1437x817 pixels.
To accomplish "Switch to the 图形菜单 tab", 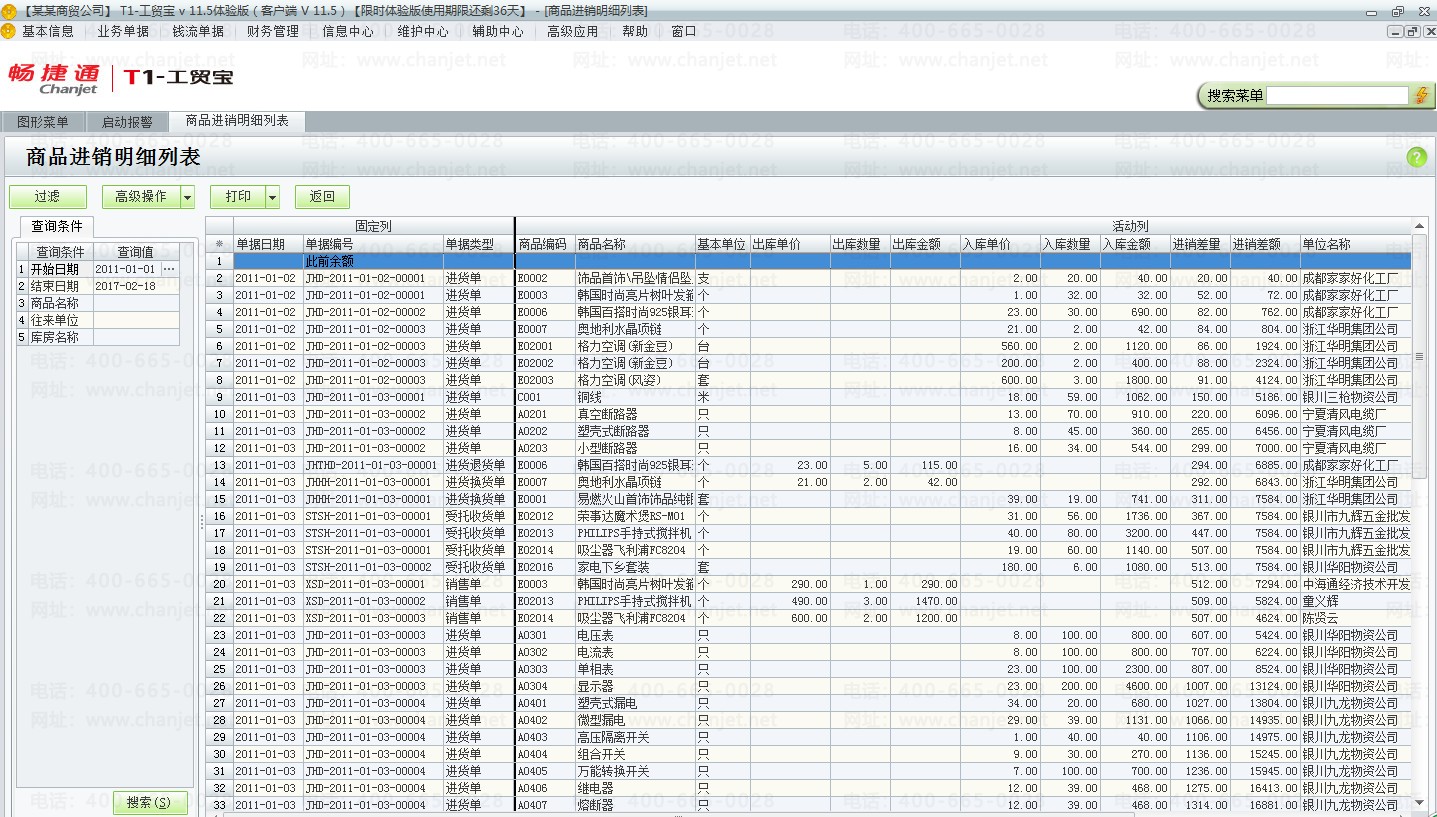I will [43, 122].
